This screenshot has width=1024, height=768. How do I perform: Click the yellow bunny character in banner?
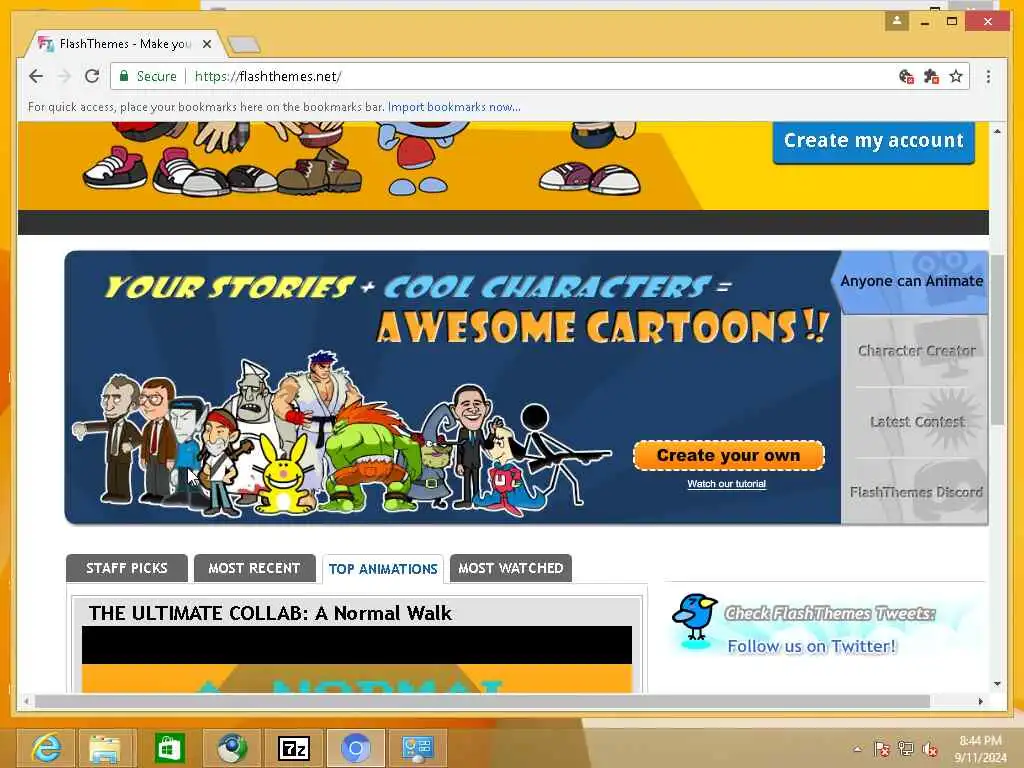tap(283, 474)
